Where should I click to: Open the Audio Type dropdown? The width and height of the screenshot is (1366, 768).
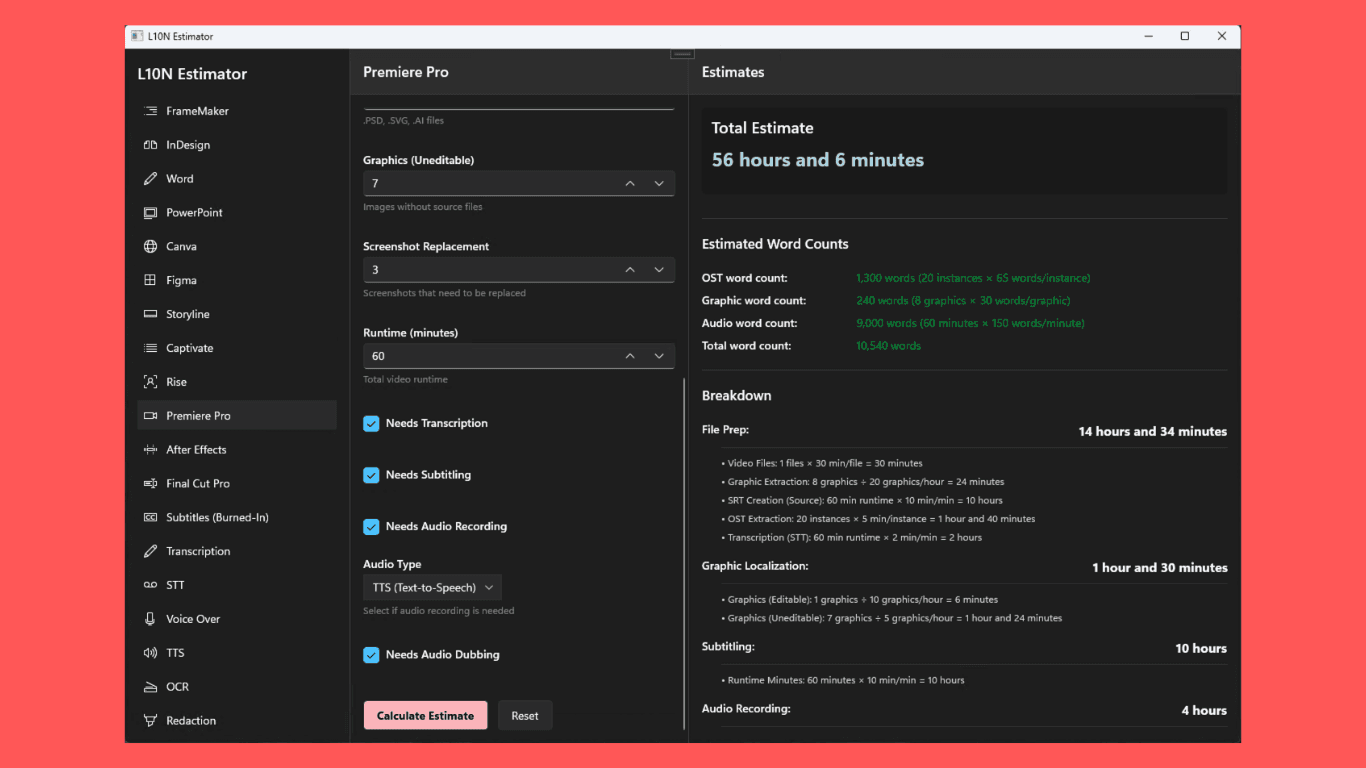point(432,587)
